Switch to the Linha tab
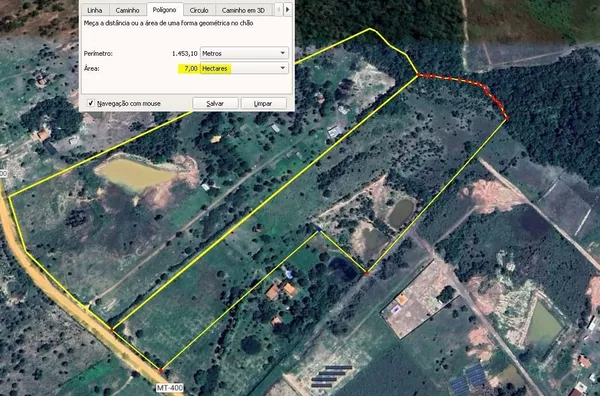 click(95, 10)
